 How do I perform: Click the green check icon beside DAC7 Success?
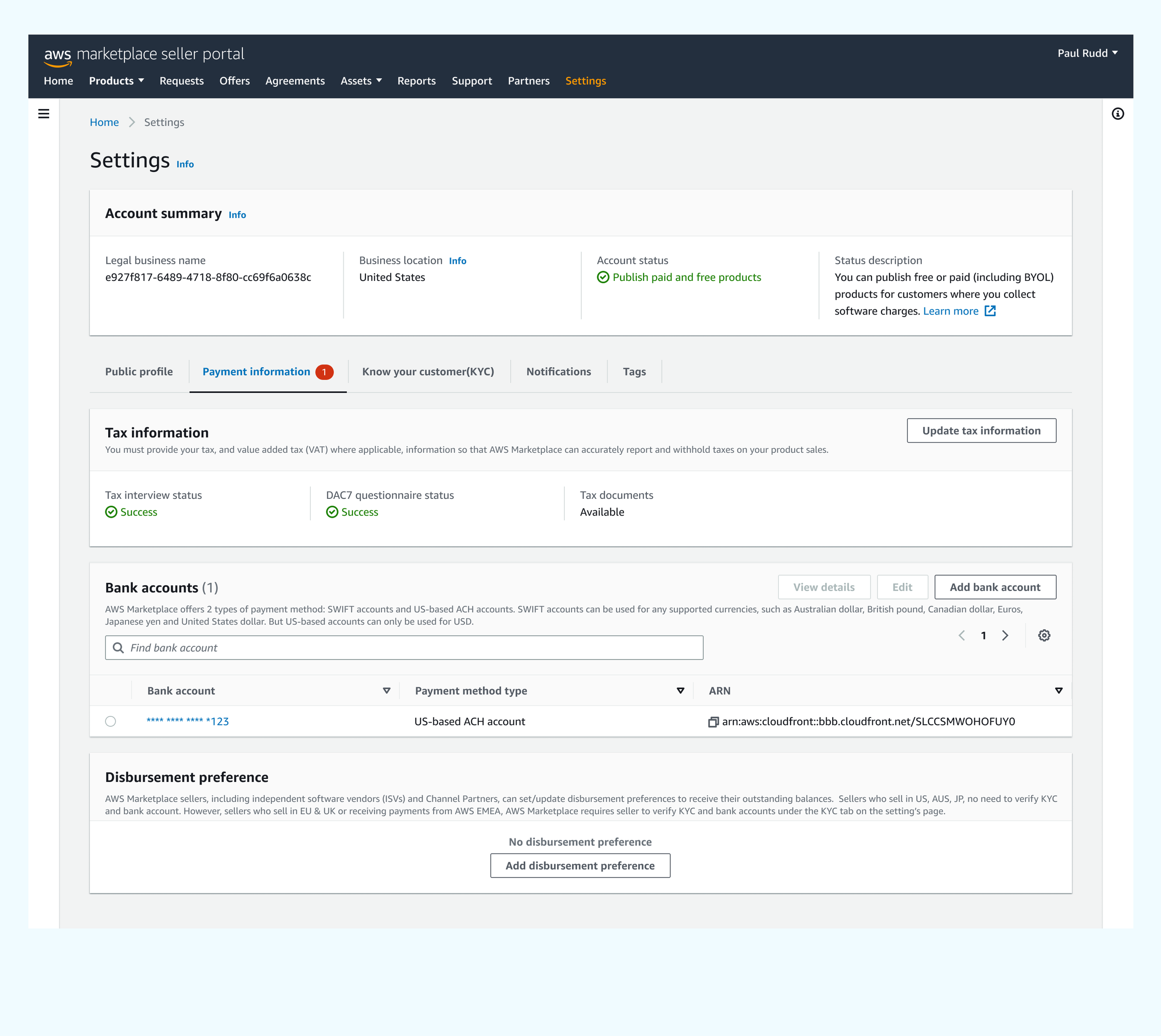click(332, 512)
